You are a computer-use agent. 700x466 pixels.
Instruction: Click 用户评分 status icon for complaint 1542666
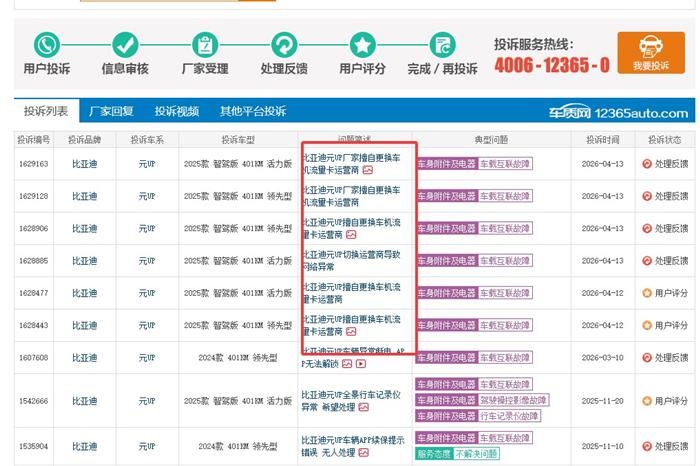[647, 401]
